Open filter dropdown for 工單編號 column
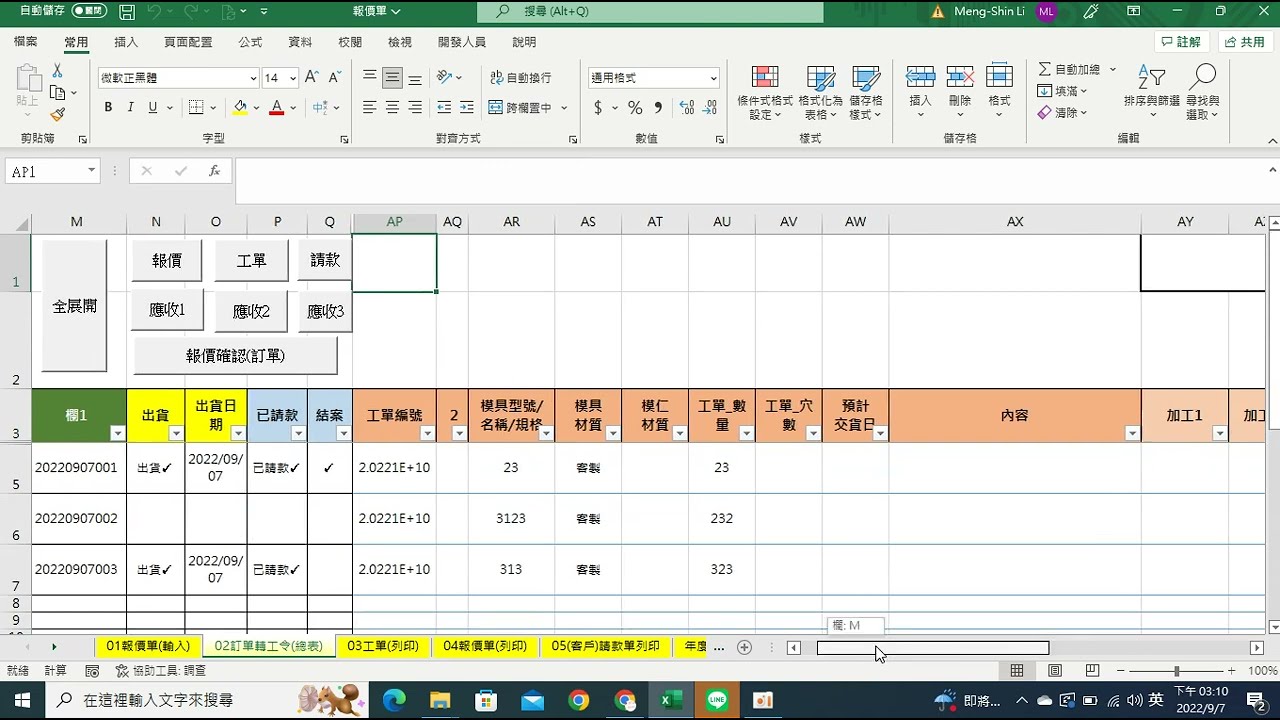 427,433
